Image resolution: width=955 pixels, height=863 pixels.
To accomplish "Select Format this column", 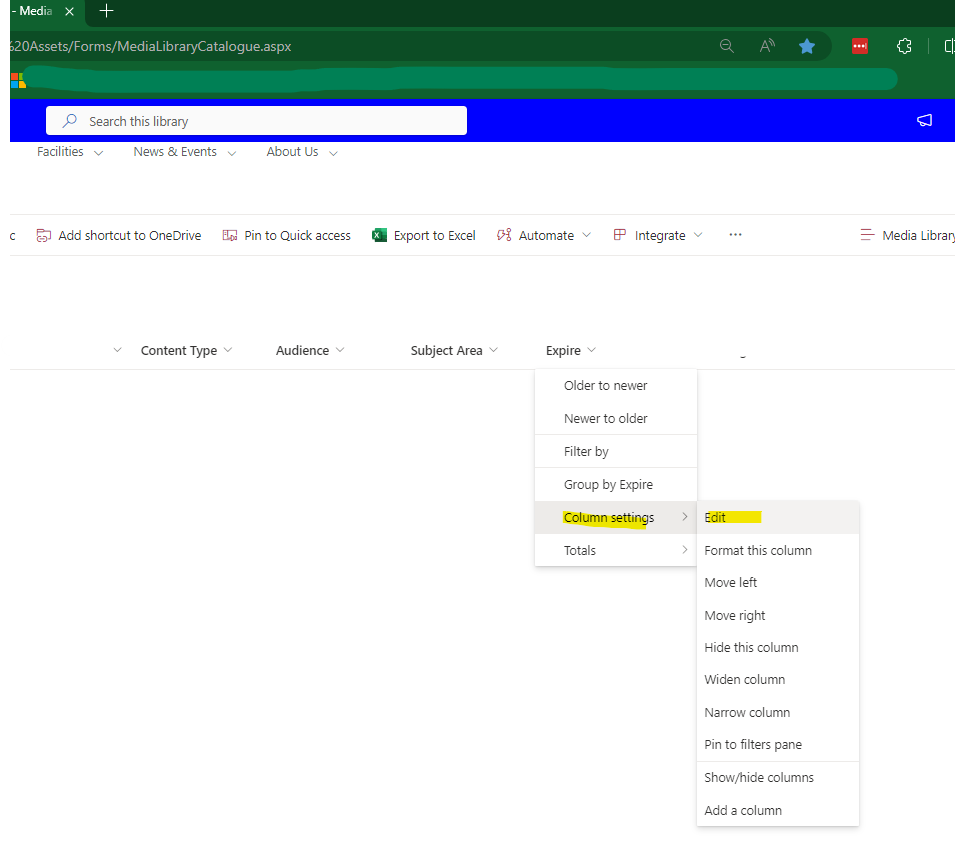I will tap(778, 550).
